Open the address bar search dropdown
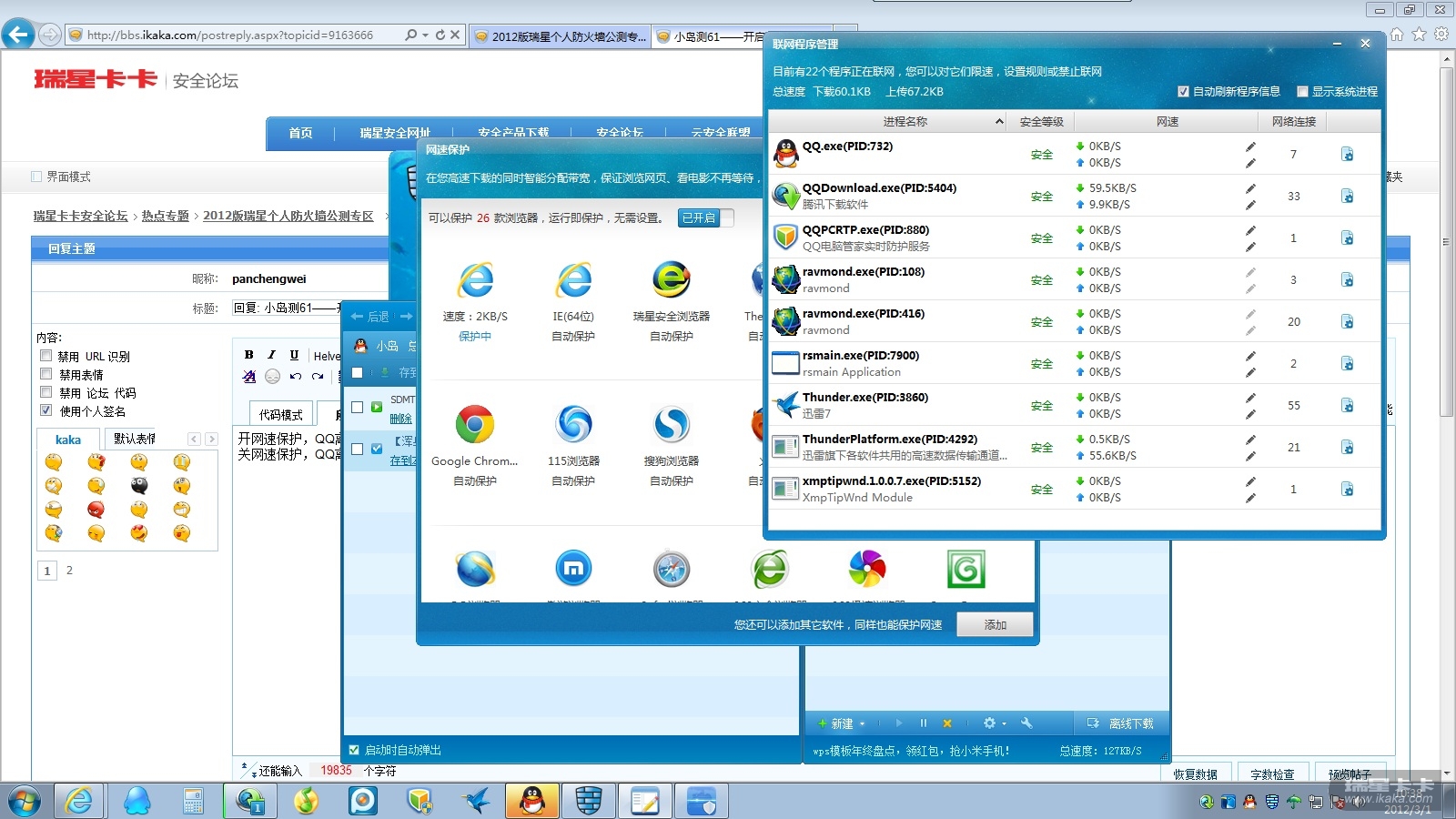The height and width of the screenshot is (819, 1456). 425,35
